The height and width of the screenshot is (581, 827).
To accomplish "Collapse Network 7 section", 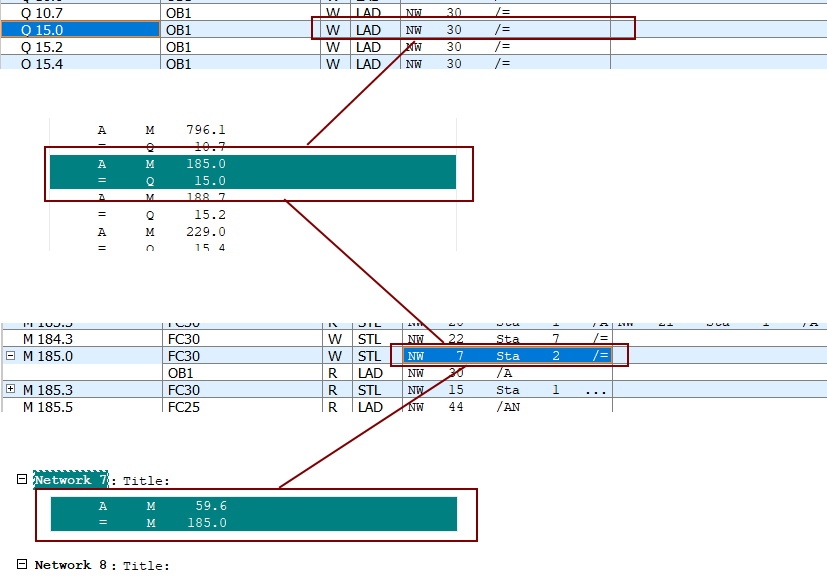I will 22,479.
